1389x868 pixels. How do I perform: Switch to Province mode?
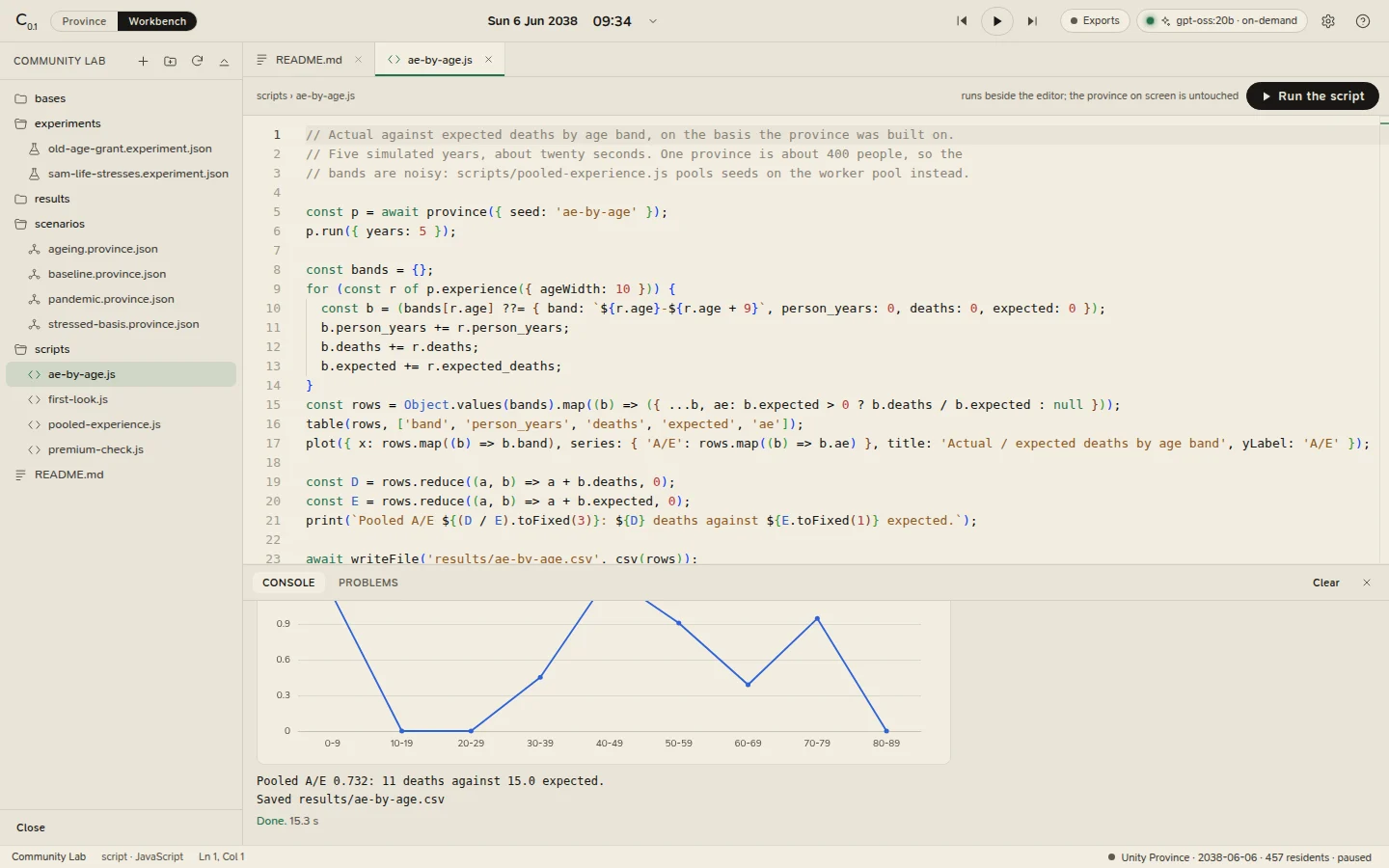(x=84, y=21)
